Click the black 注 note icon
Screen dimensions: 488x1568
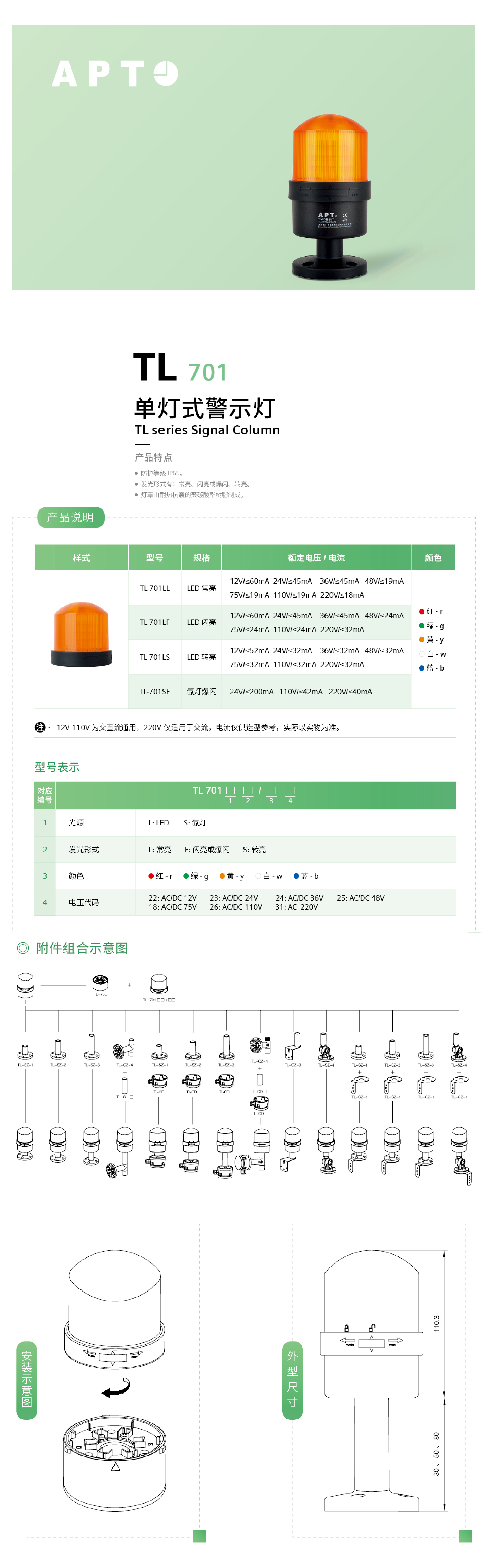point(40,727)
